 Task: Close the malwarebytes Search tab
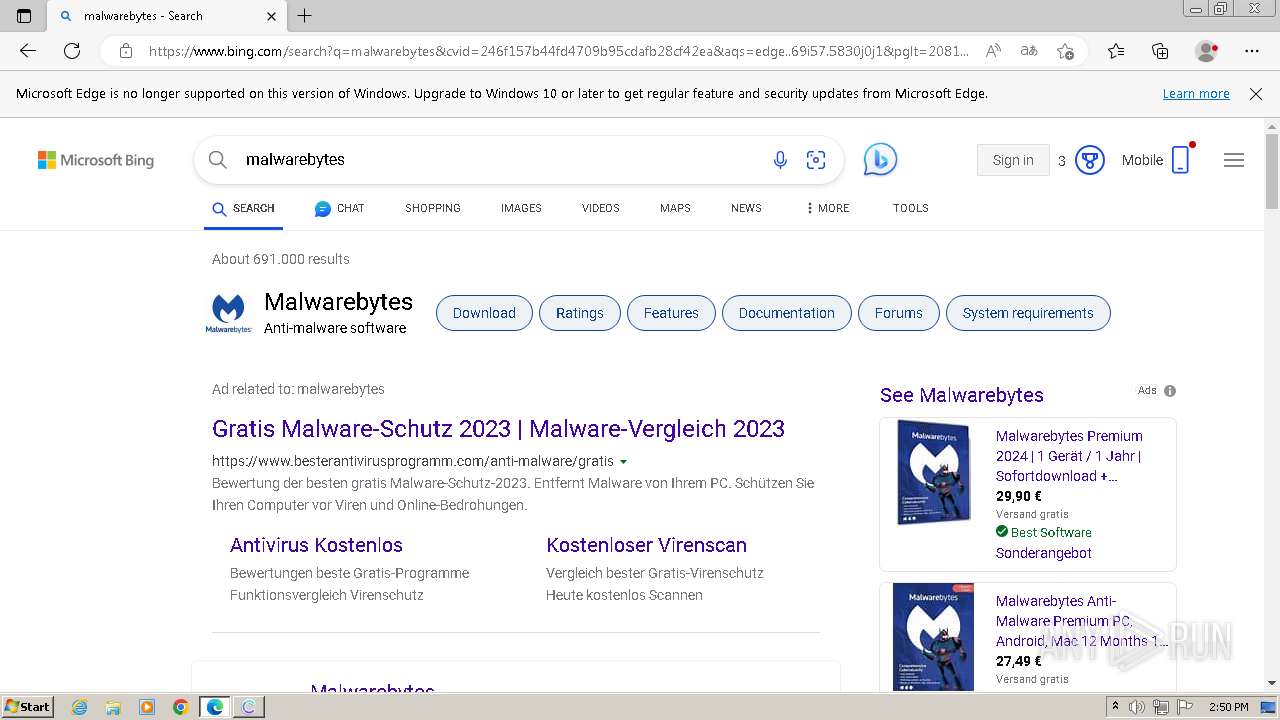[272, 16]
